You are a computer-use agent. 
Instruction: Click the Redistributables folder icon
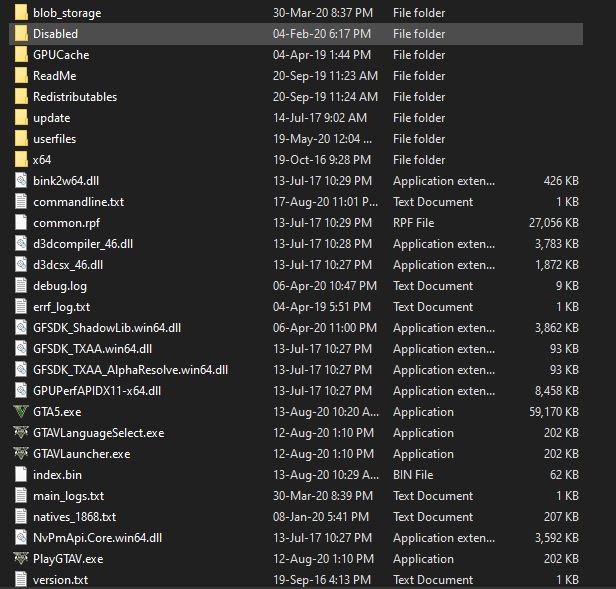click(x=21, y=97)
